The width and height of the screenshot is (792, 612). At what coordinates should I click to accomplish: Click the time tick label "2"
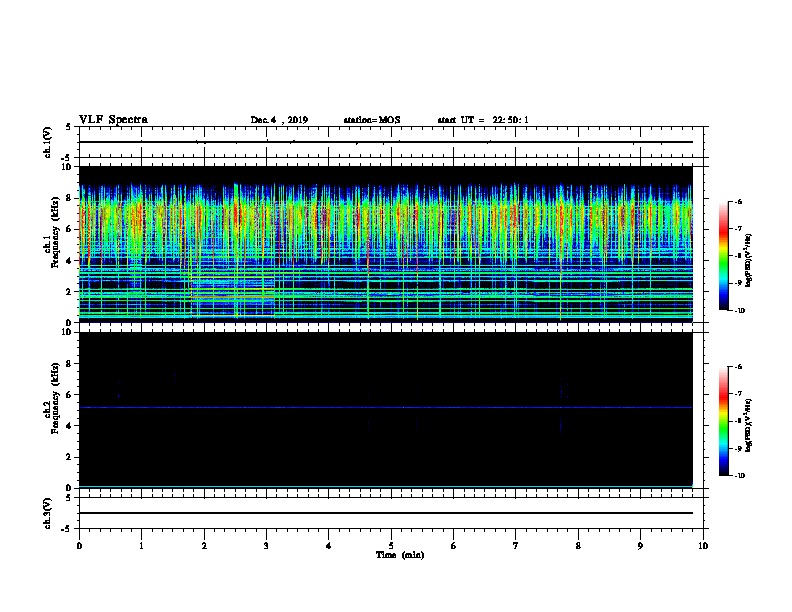pos(204,545)
